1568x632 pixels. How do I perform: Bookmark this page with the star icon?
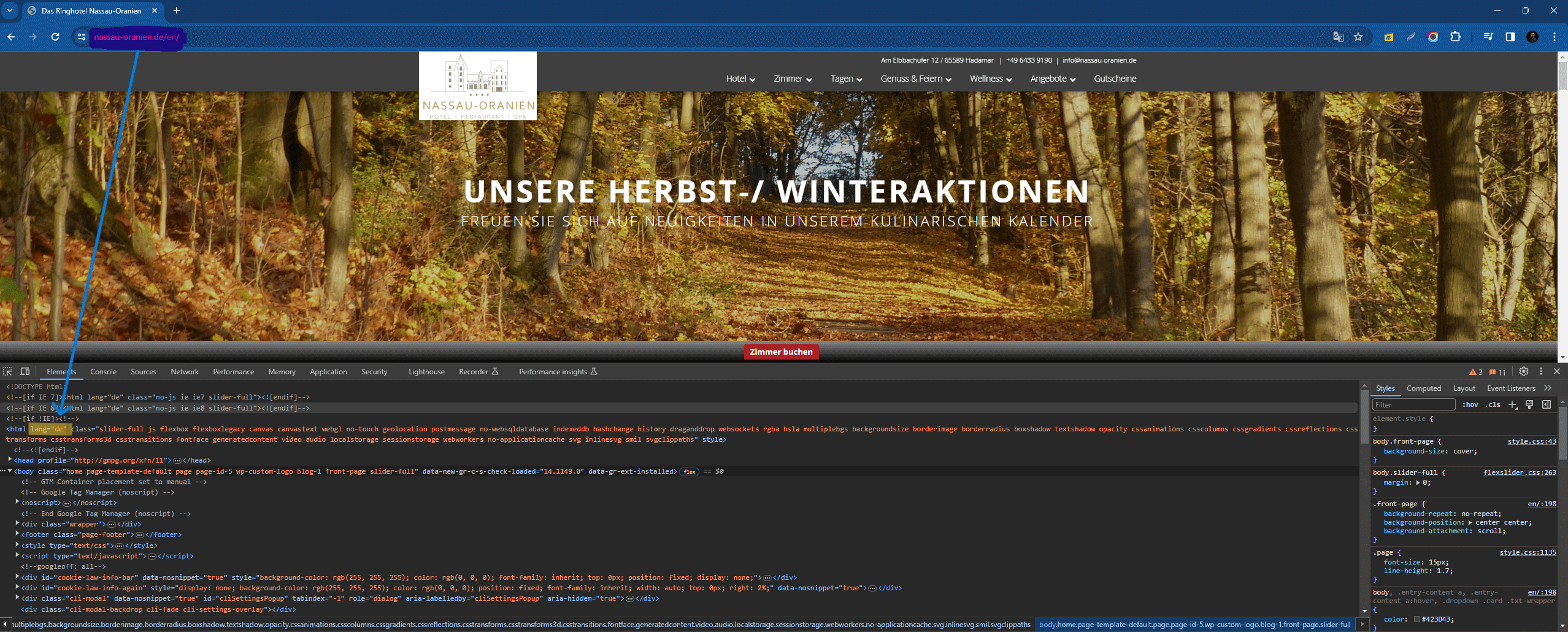click(1358, 37)
